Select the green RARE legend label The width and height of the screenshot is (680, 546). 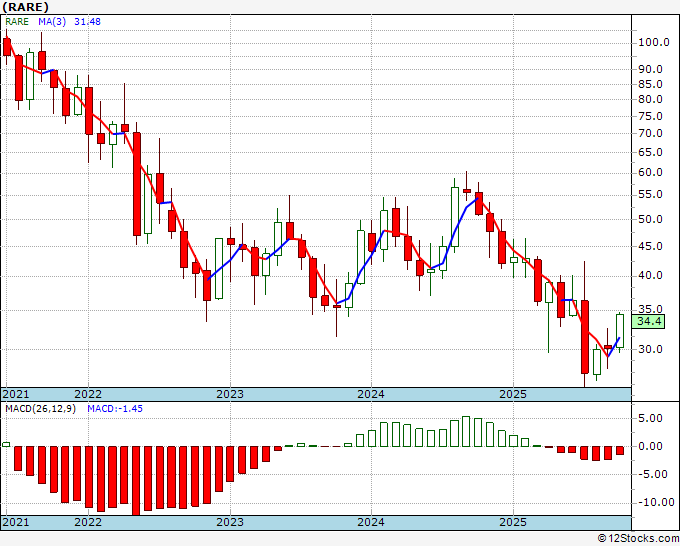tap(17, 22)
